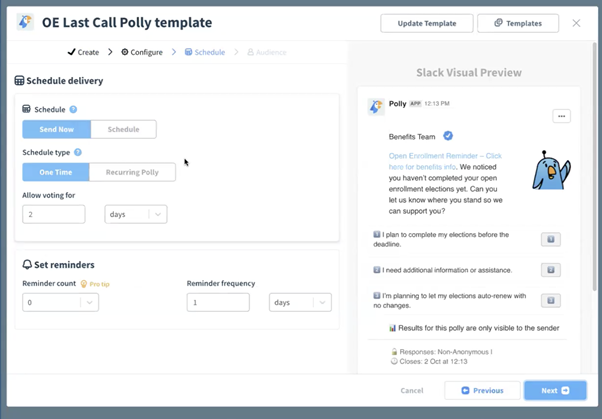This screenshot has height=419, width=602.
Task: Select the Send Now option
Action: 57,129
